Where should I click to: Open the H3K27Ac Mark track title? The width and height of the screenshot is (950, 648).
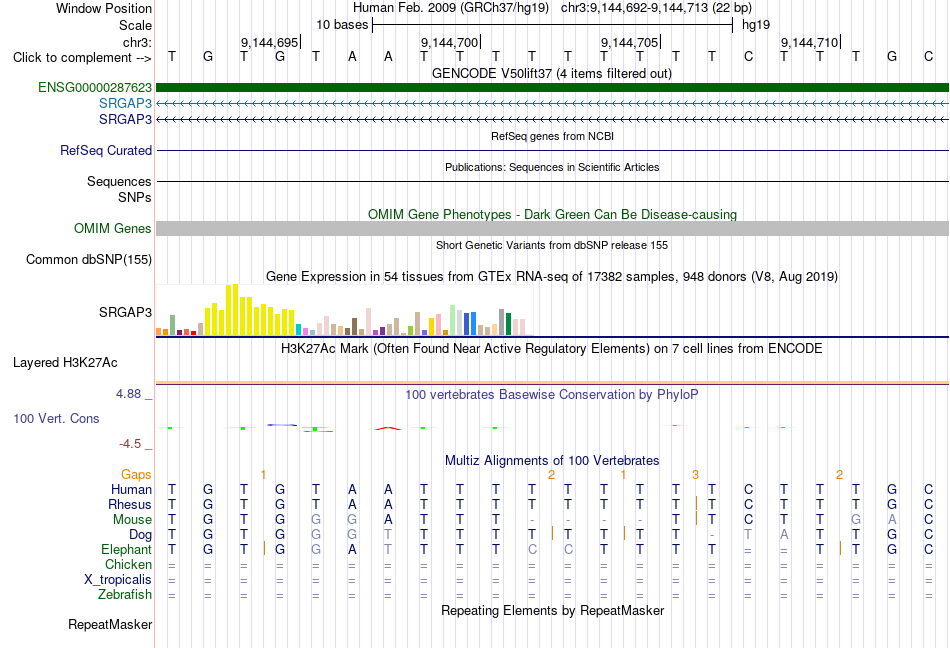point(552,349)
